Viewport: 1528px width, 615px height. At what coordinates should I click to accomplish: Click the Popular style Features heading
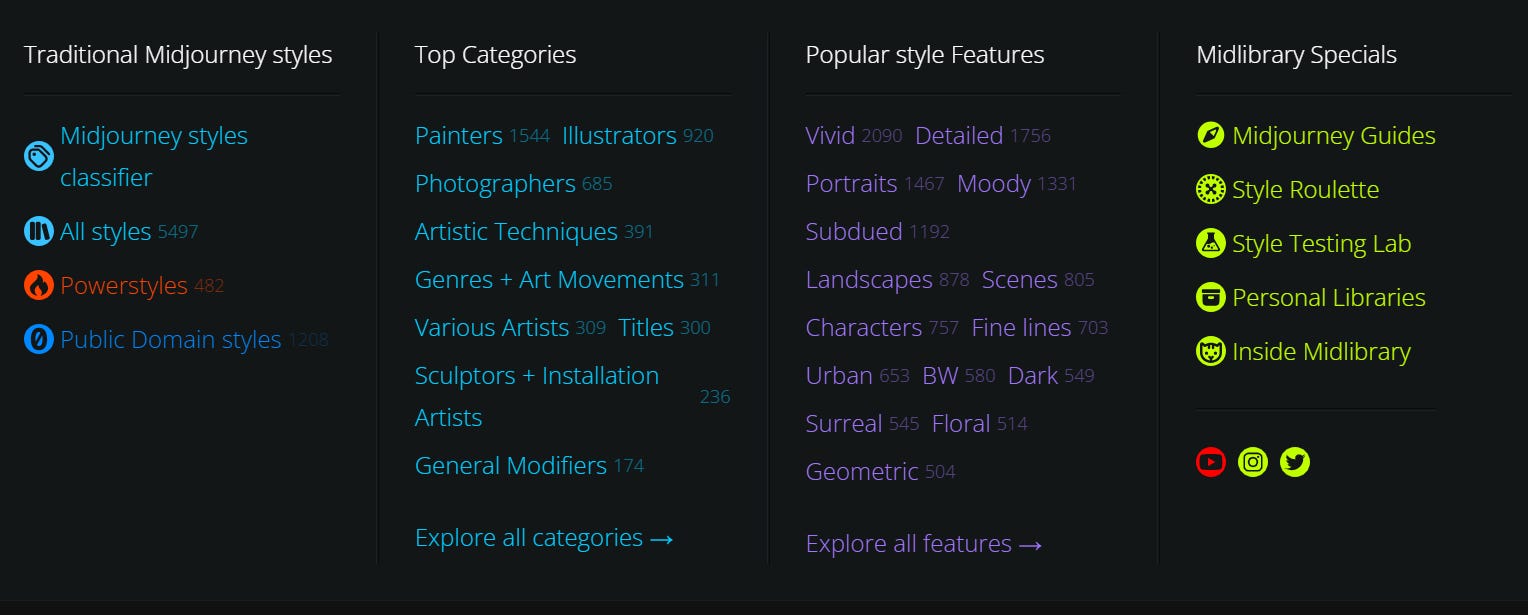925,55
